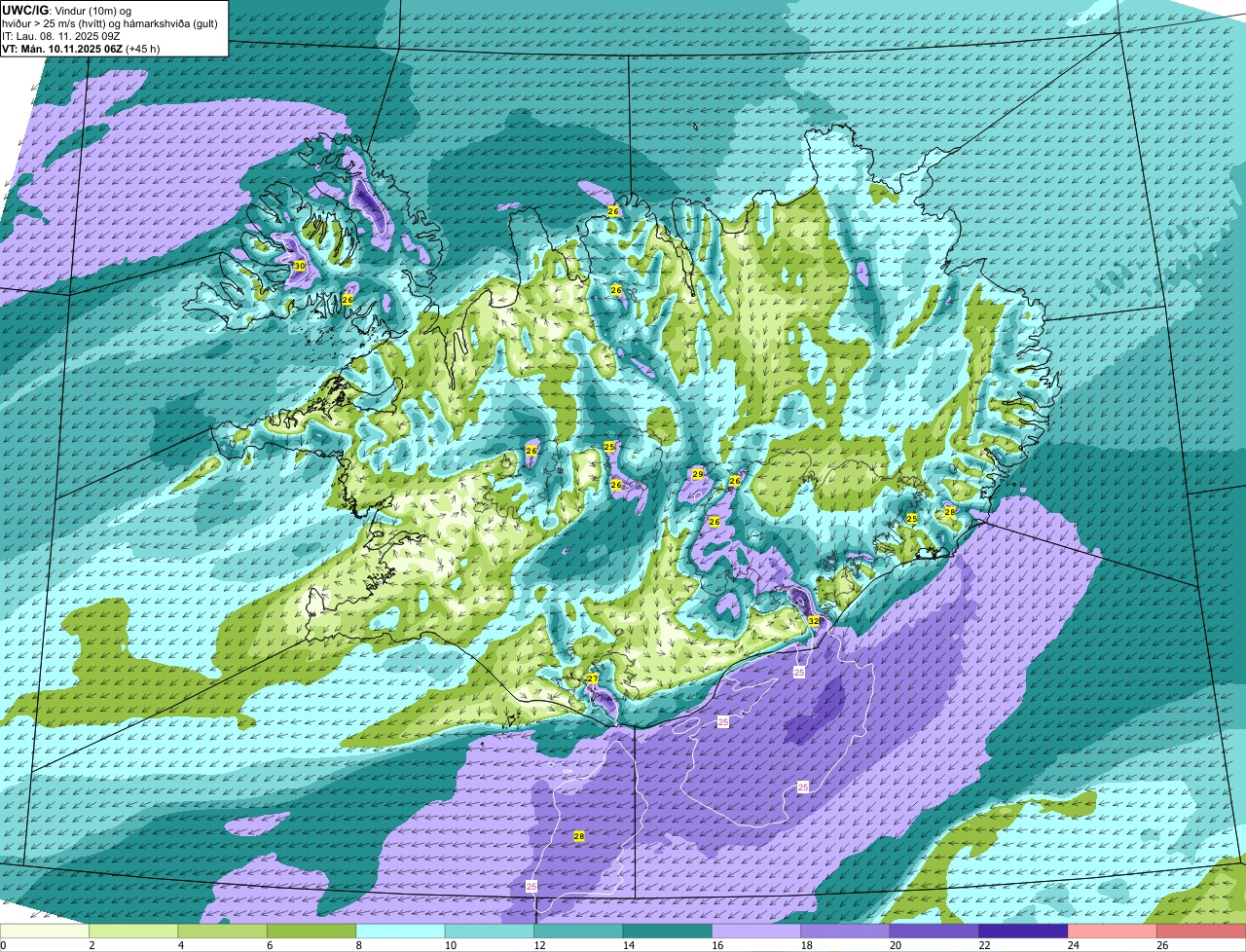This screenshot has height=952, width=1246.
Task: Pick the 12–14 m/s teal legend swatch
Action: [578, 931]
